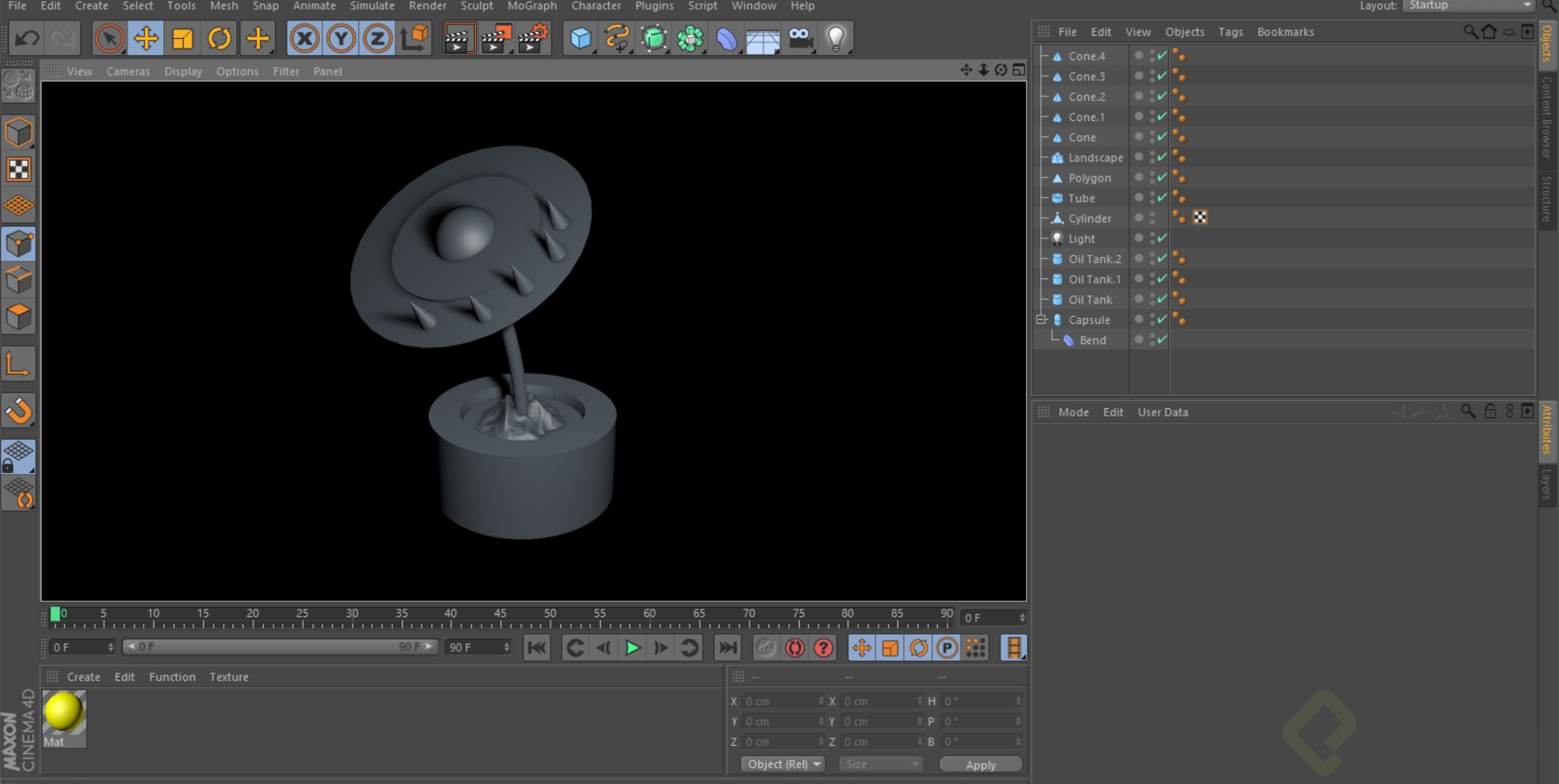Select the Rotate tool
This screenshot has height=784, width=1559.
[219, 38]
